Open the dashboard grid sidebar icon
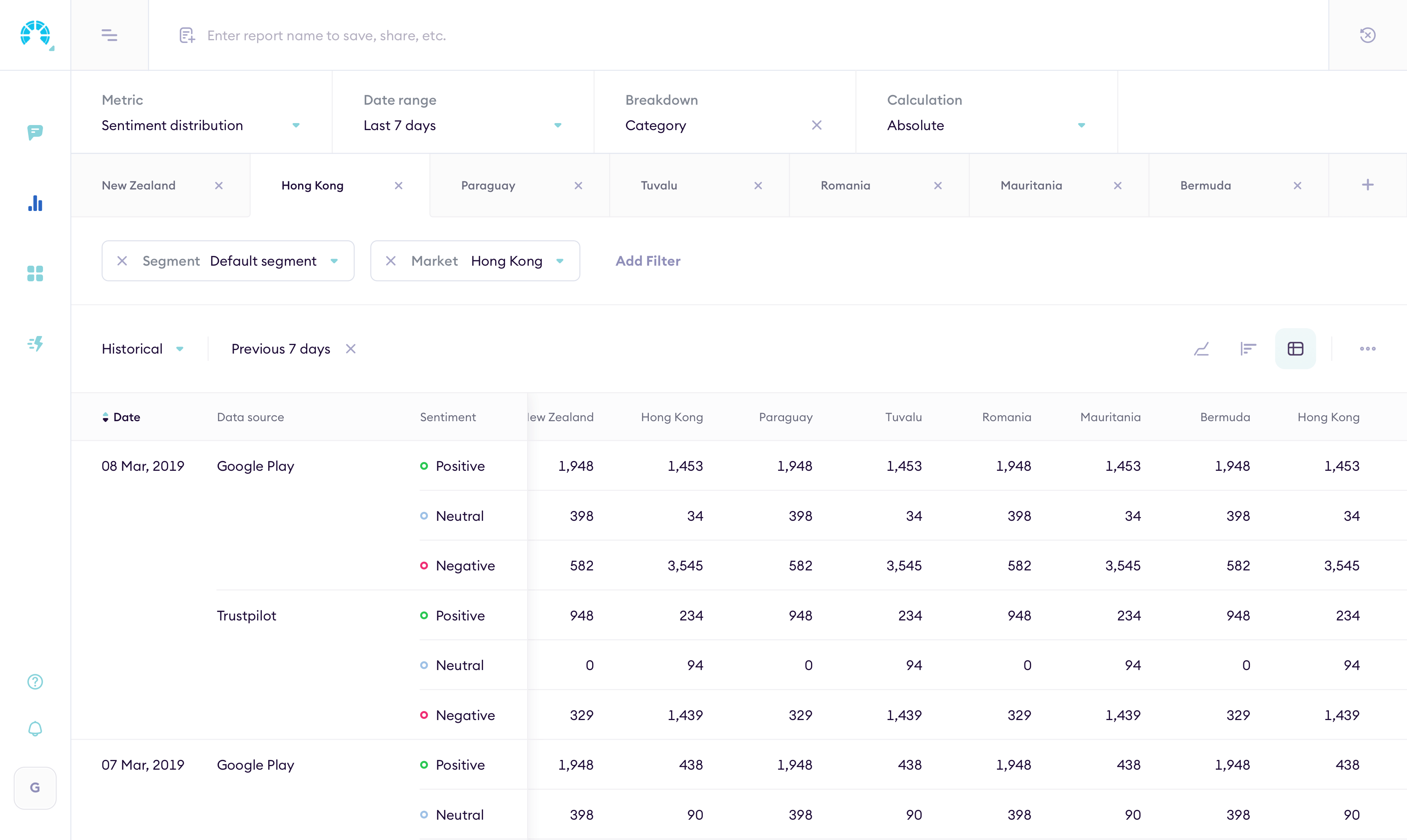The width and height of the screenshot is (1407, 840). click(35, 274)
